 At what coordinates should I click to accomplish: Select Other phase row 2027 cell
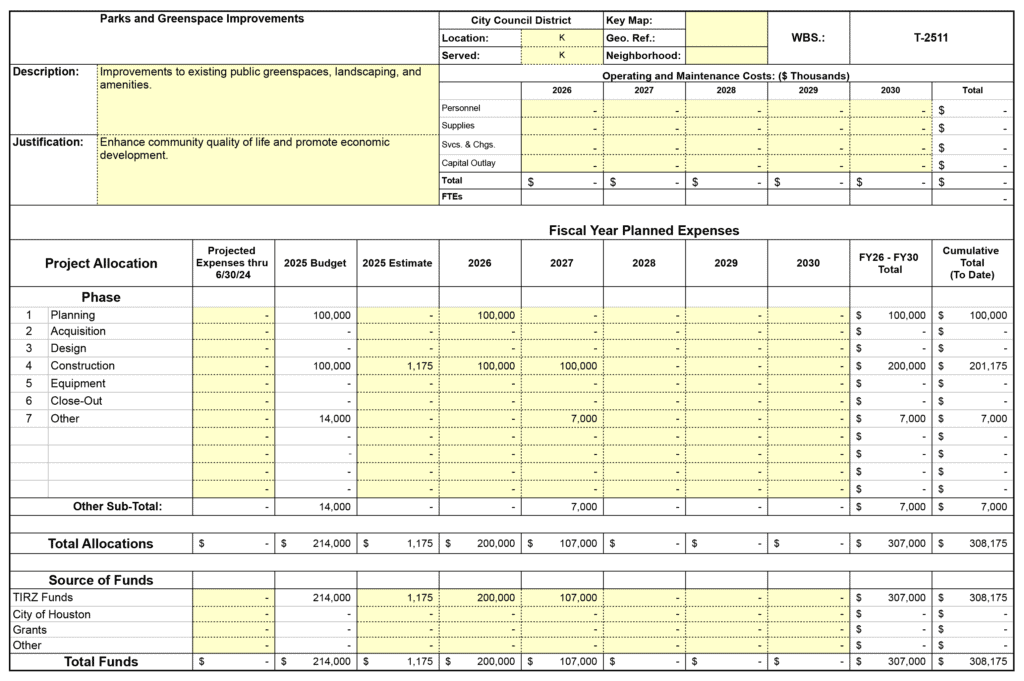click(x=561, y=418)
